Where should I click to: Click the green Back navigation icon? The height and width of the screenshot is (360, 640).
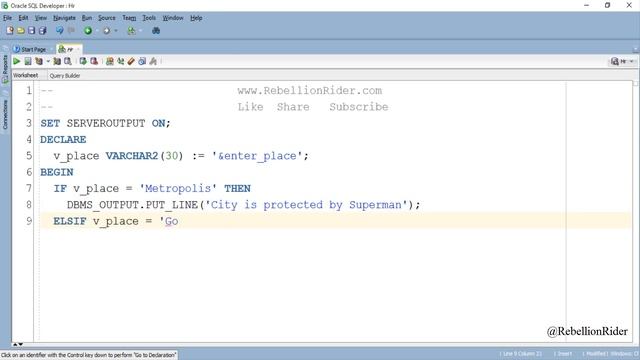[x=88, y=31]
